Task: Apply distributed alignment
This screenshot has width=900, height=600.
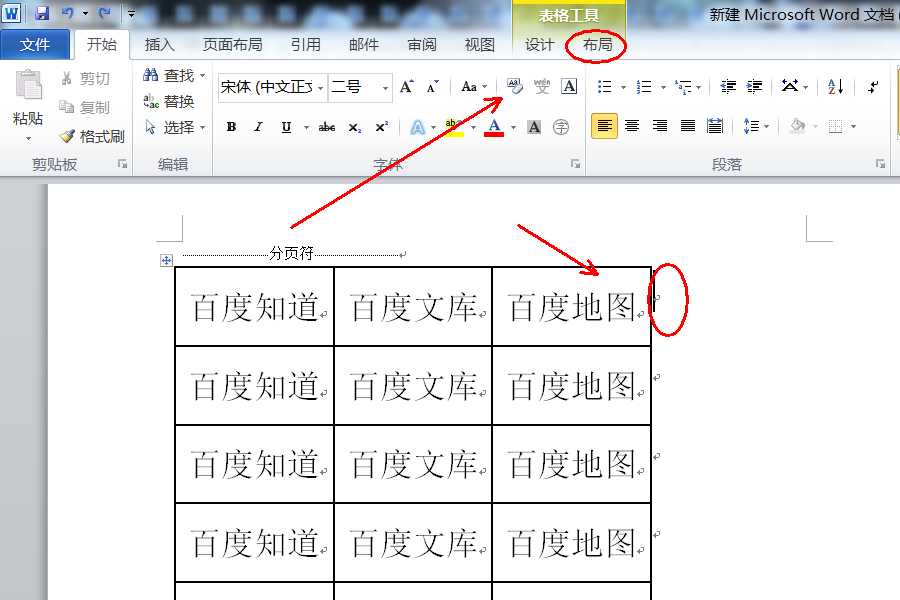Action: (x=715, y=126)
